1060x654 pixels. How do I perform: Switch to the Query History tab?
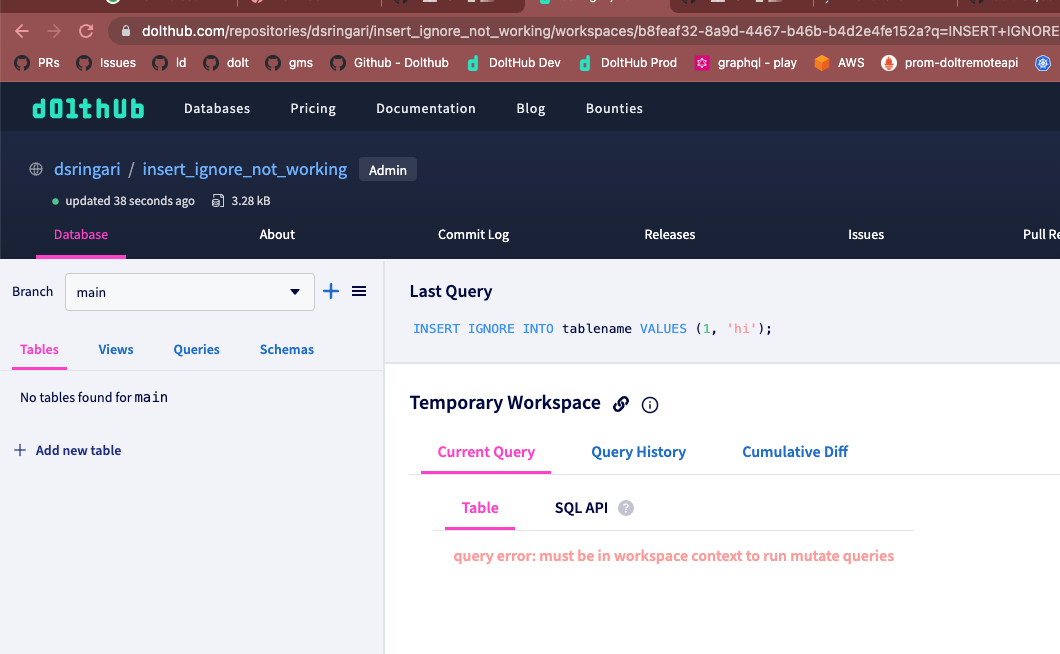(638, 452)
